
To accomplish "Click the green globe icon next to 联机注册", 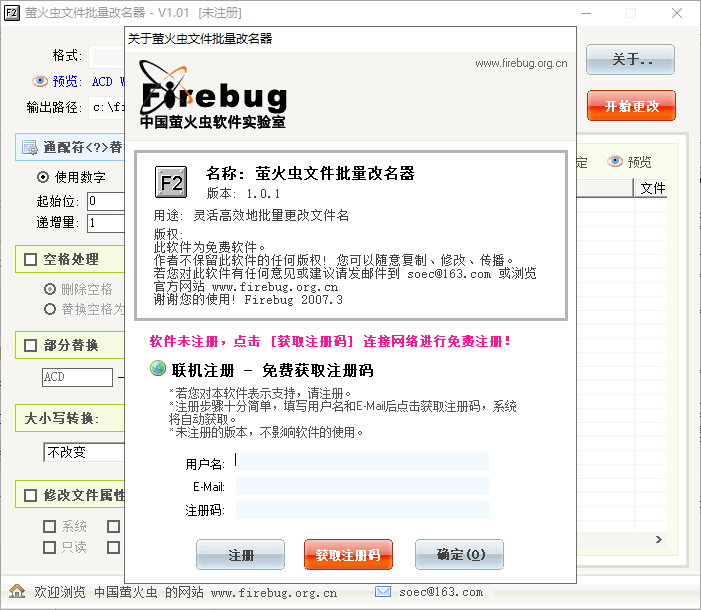I will click(x=158, y=369).
